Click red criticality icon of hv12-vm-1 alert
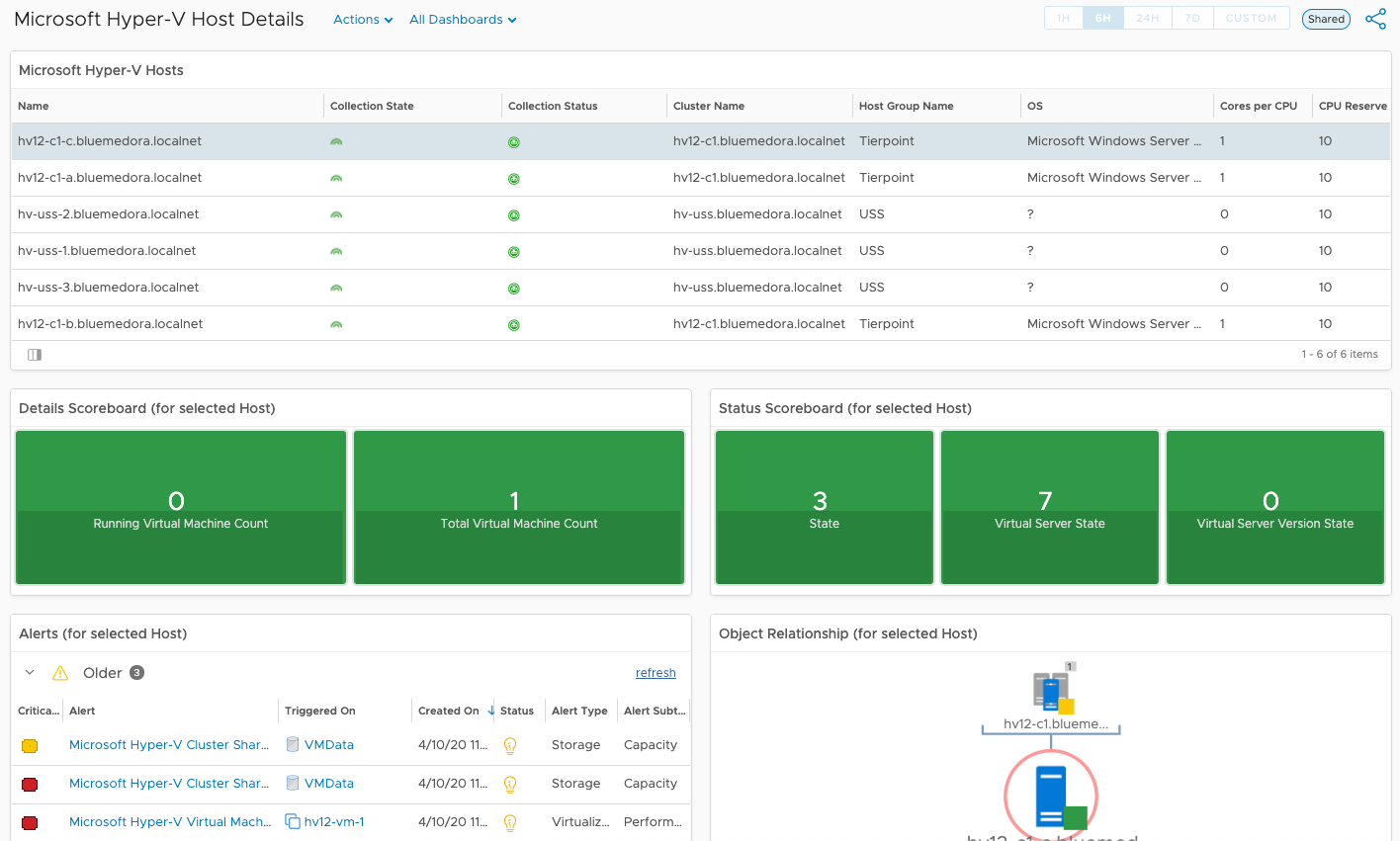The image size is (1400, 841). [x=30, y=823]
